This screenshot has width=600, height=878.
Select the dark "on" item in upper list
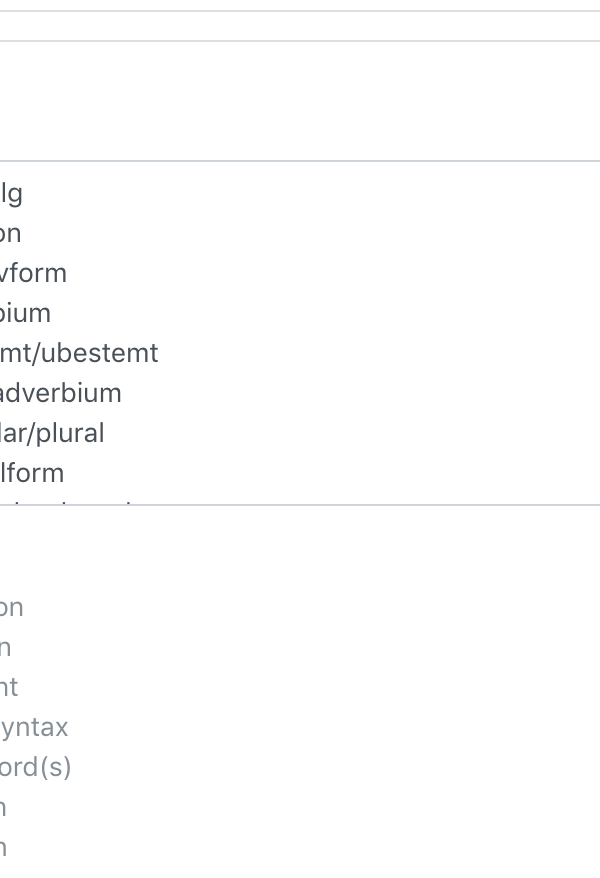tap(11, 233)
